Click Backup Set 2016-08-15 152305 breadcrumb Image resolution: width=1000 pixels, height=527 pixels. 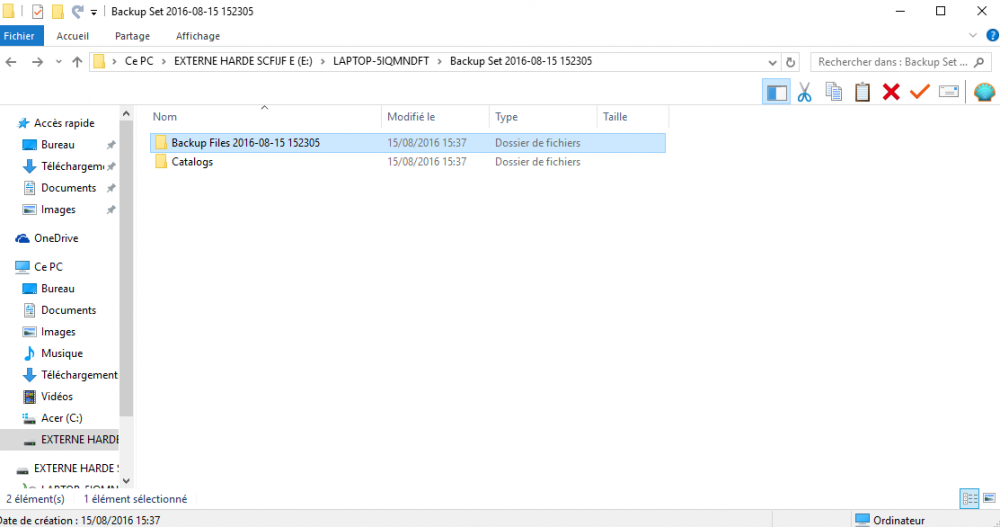pyautogui.click(x=521, y=61)
